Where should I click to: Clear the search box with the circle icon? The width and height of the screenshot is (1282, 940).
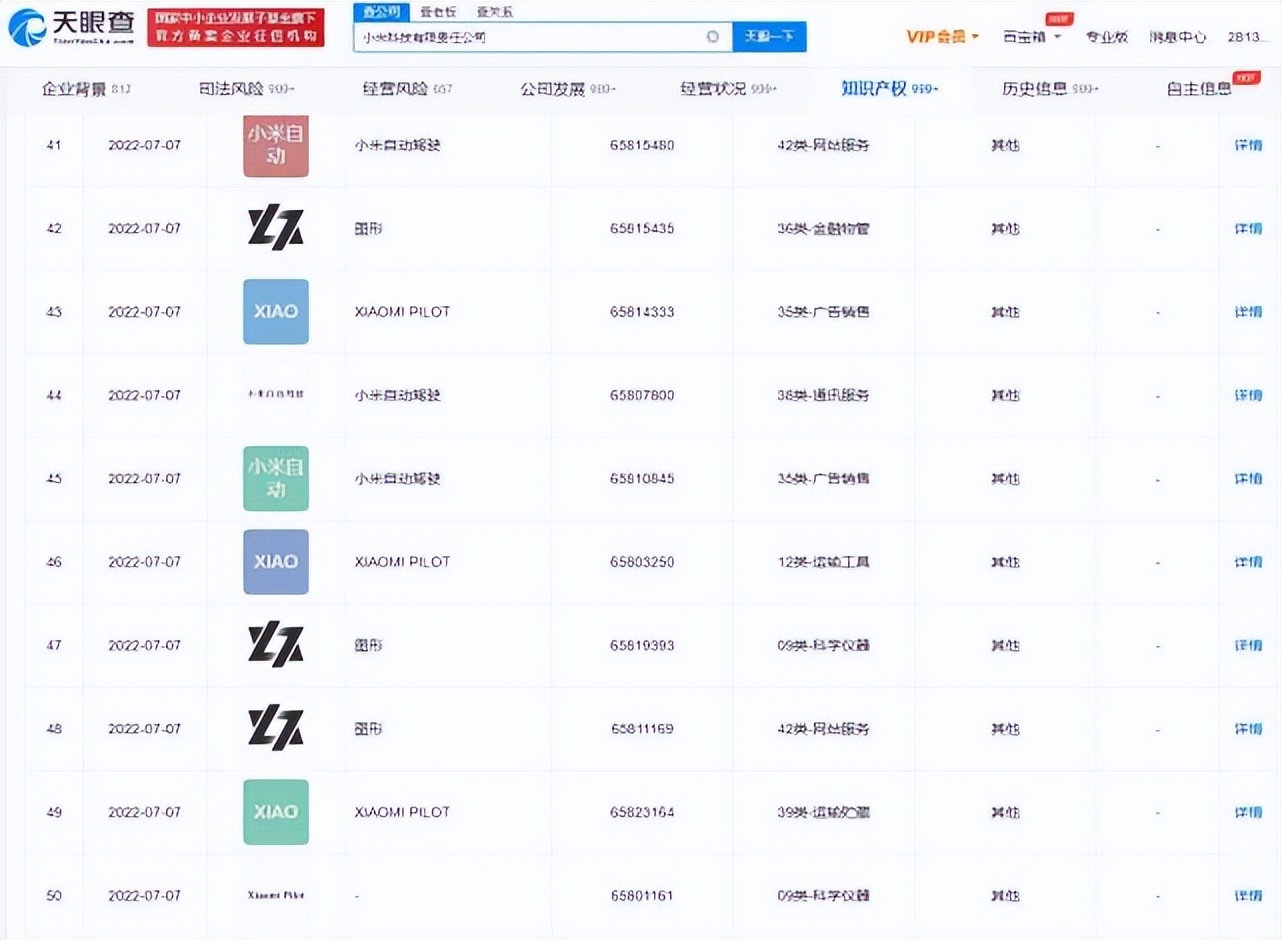click(712, 37)
